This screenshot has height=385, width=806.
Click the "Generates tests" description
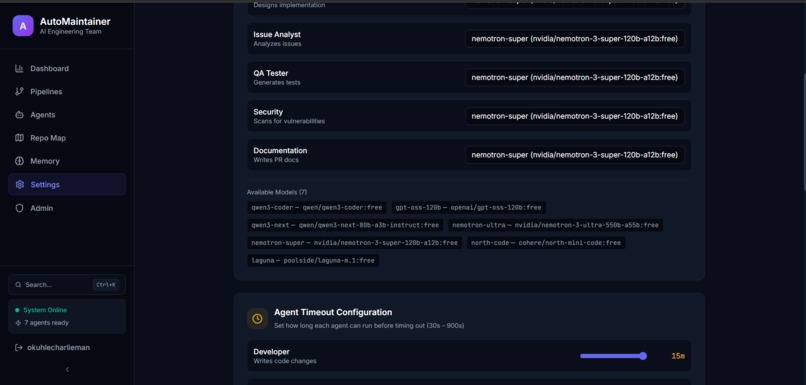tap(277, 82)
